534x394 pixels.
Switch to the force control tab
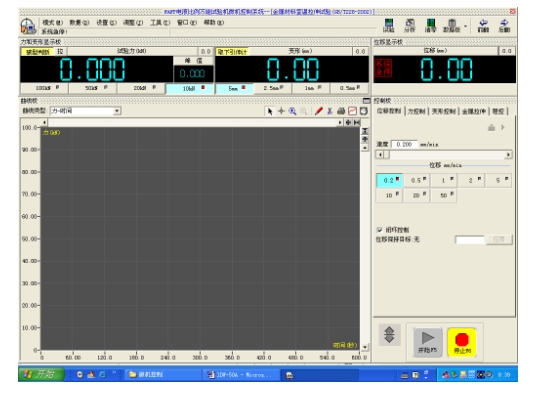tap(417, 111)
